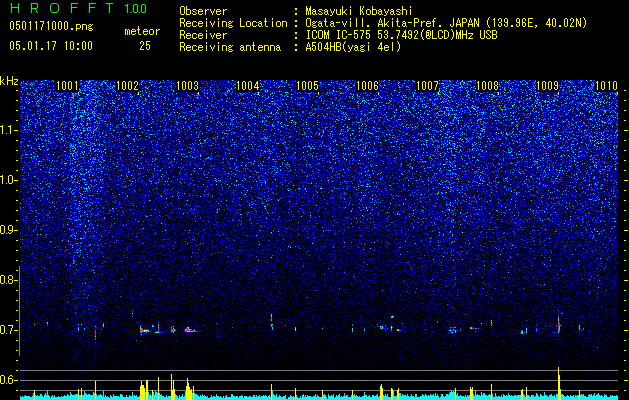Click the meteor count label
Image resolution: width=629 pixels, height=400 pixels.
pyautogui.click(x=142, y=31)
